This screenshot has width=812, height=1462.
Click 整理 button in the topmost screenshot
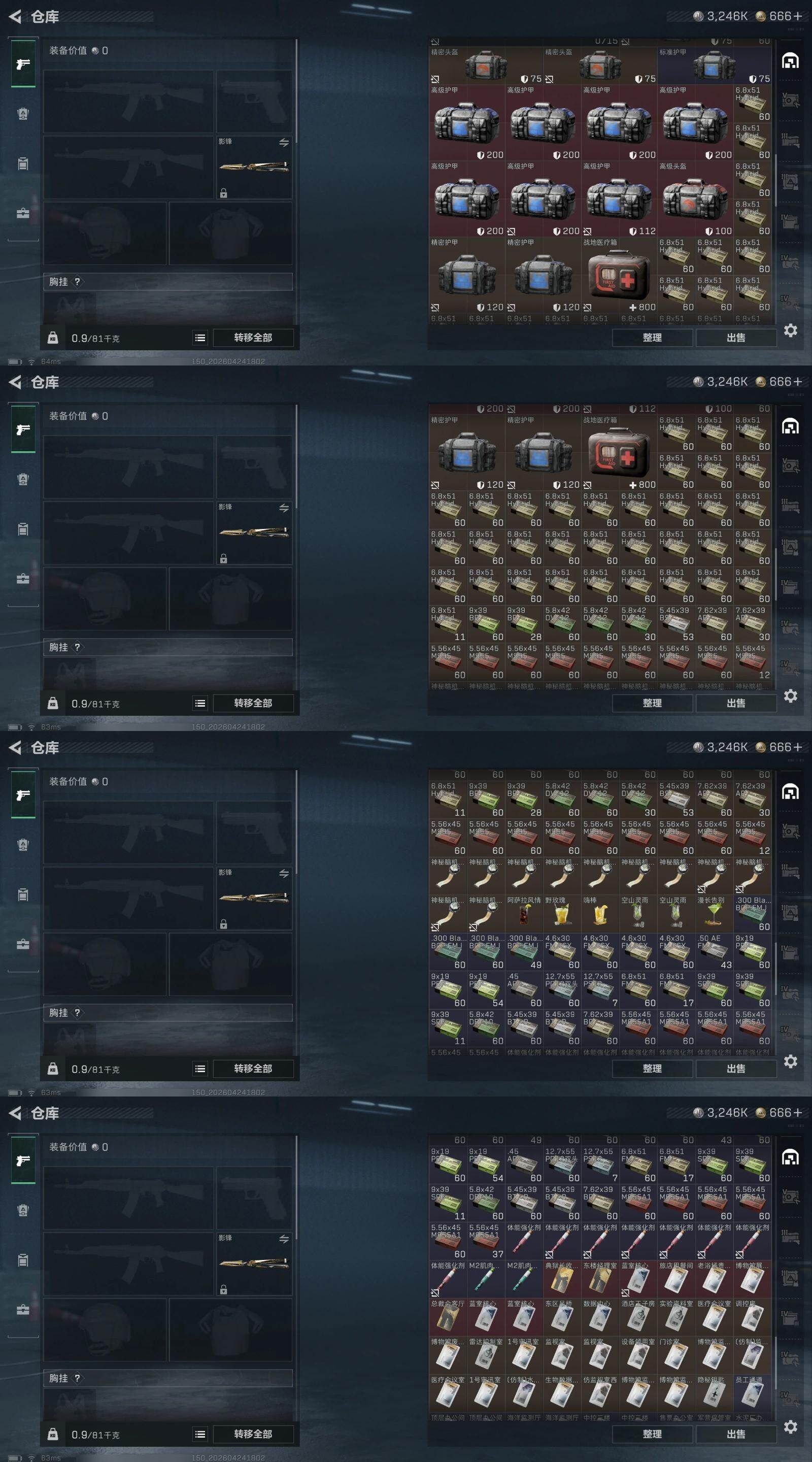[x=652, y=338]
